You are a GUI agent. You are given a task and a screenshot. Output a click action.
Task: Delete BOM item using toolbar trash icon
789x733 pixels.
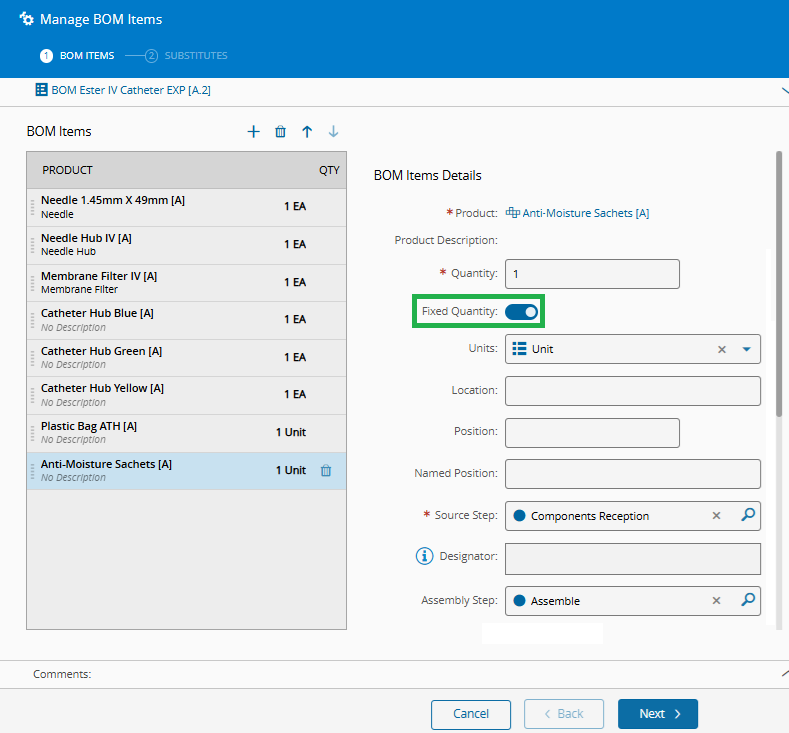[x=280, y=132]
